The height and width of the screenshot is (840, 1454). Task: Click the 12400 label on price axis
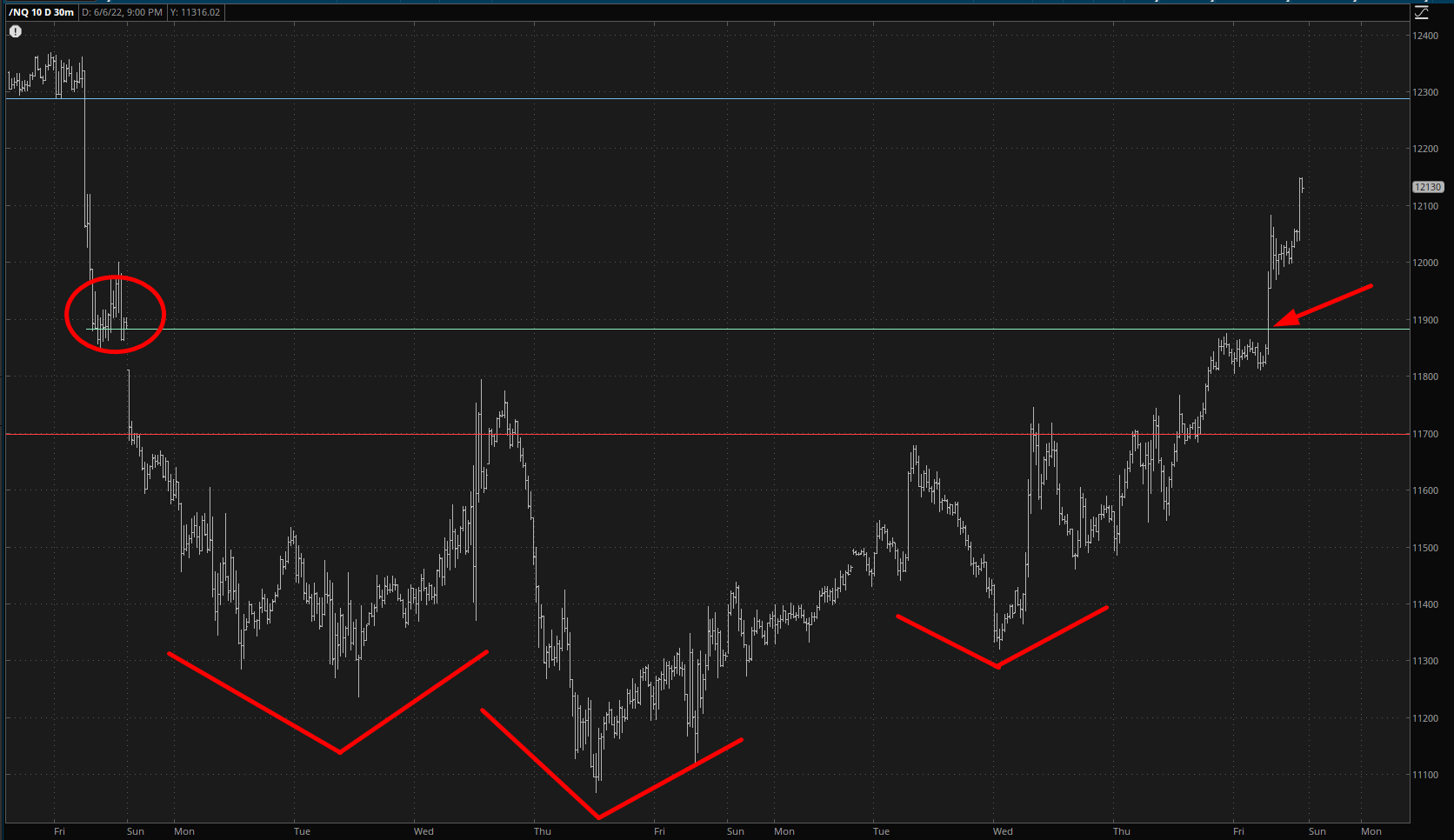pos(1425,36)
